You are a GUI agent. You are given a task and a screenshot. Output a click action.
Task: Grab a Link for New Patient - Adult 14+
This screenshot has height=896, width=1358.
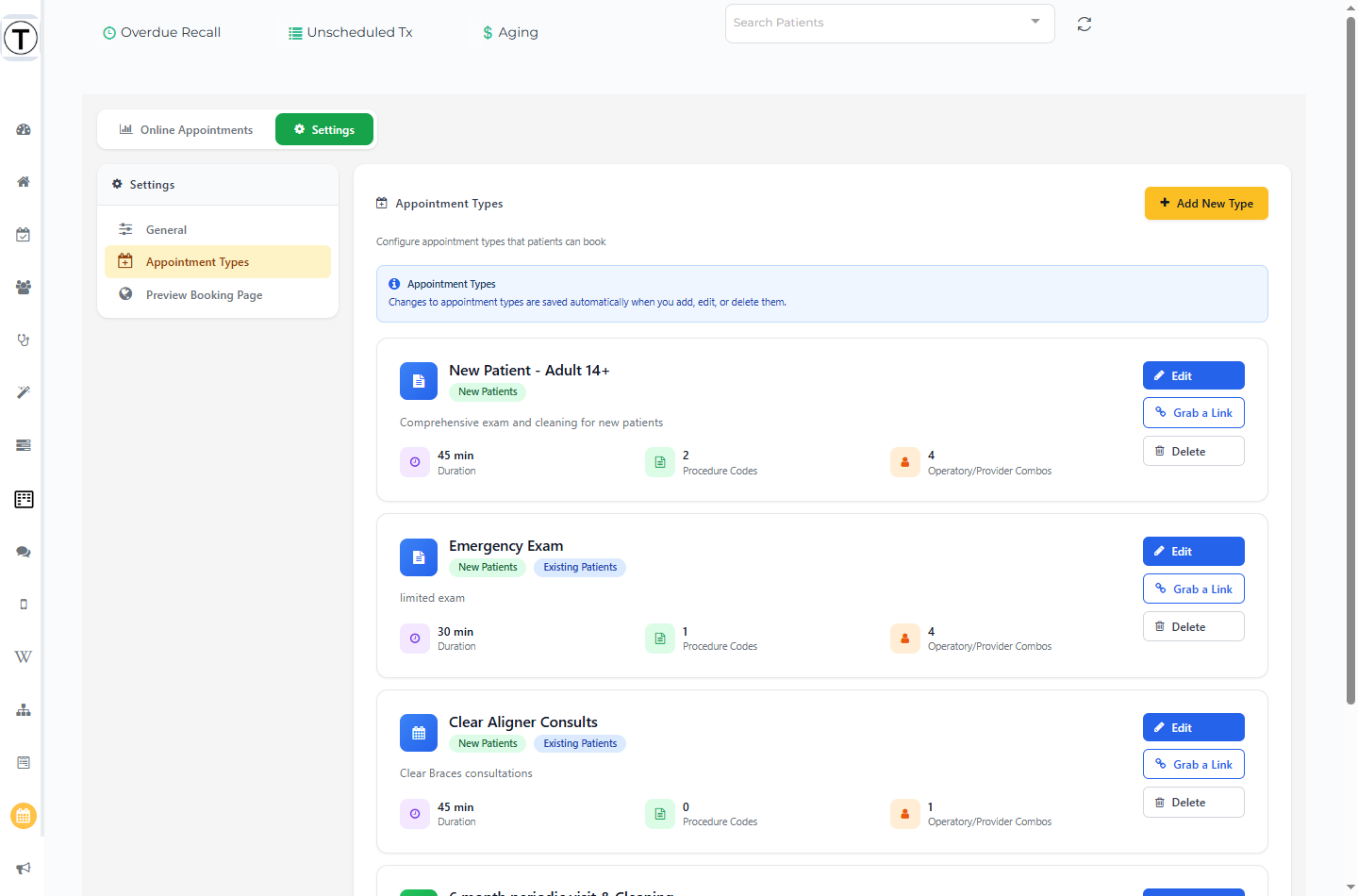click(1193, 413)
